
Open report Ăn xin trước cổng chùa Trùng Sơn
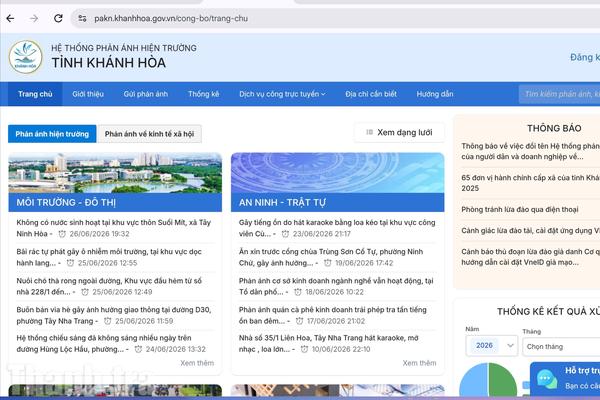click(331, 257)
